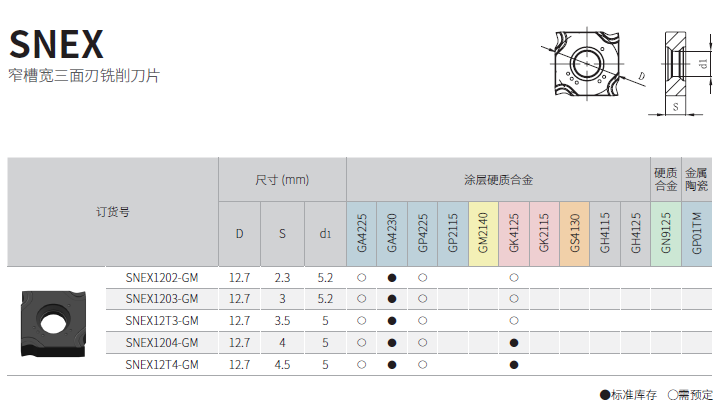Select the 涂层硬质合金 header group
724x410 pixels.
498,180
